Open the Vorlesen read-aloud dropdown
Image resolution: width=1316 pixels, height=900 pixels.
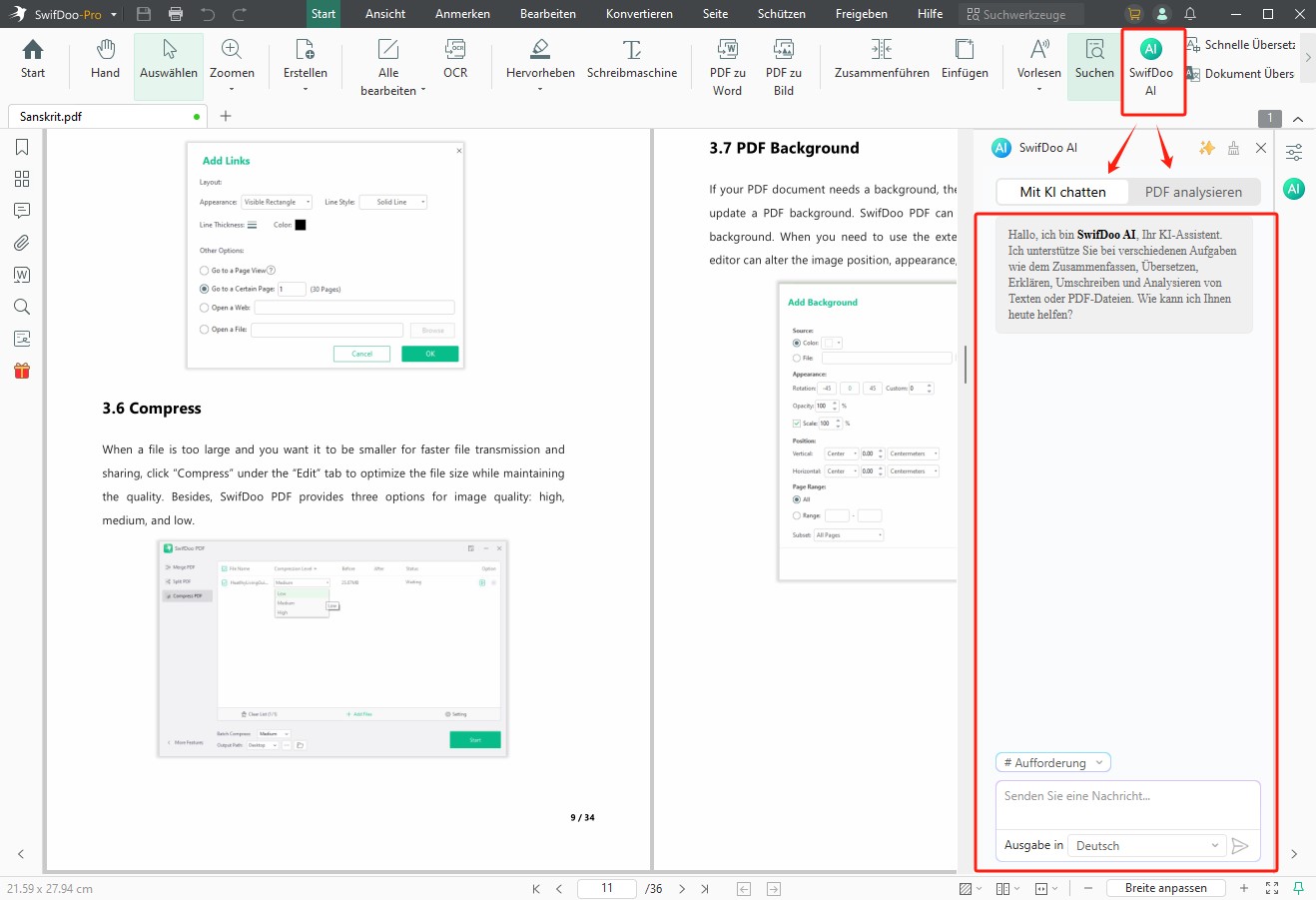[1039, 89]
